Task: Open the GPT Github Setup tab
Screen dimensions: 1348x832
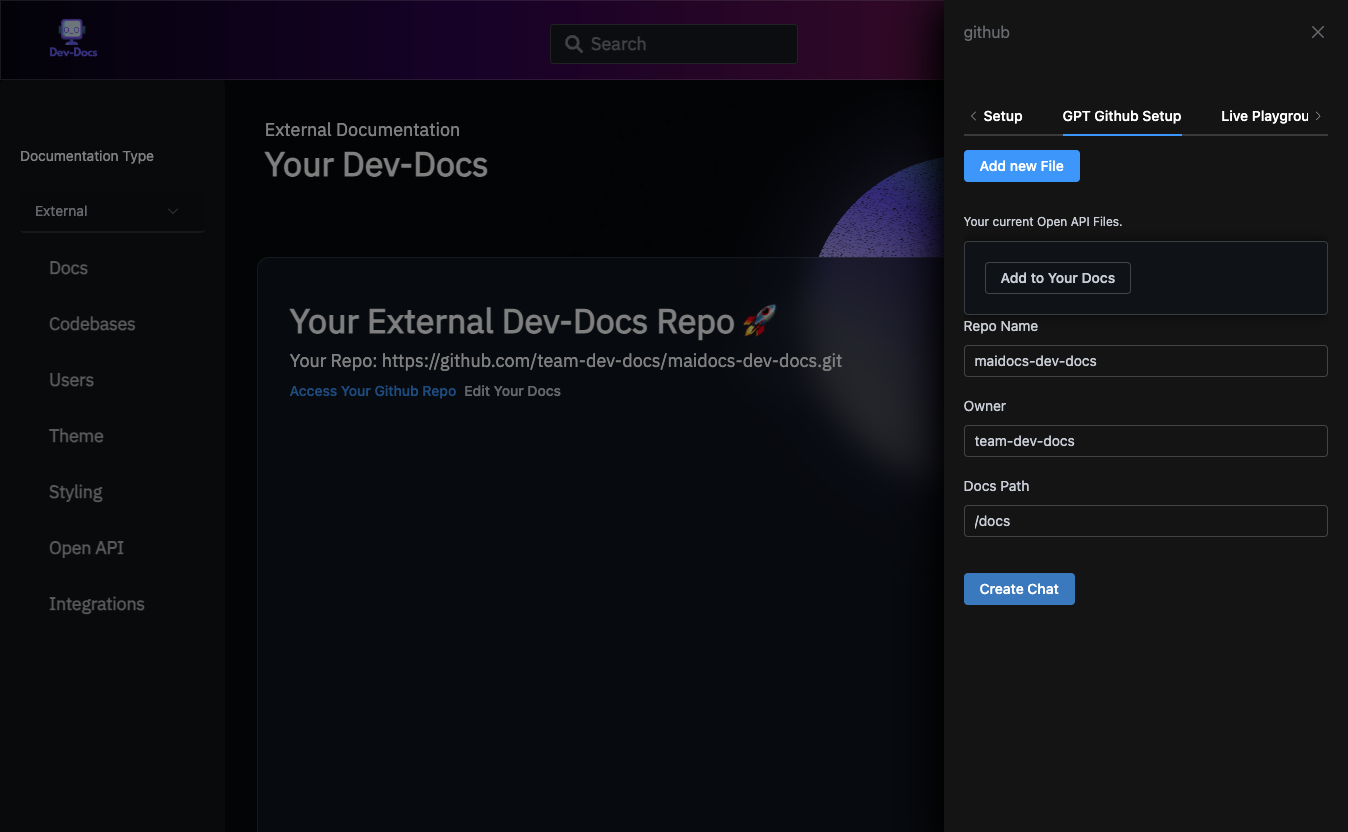Action: pos(1121,116)
